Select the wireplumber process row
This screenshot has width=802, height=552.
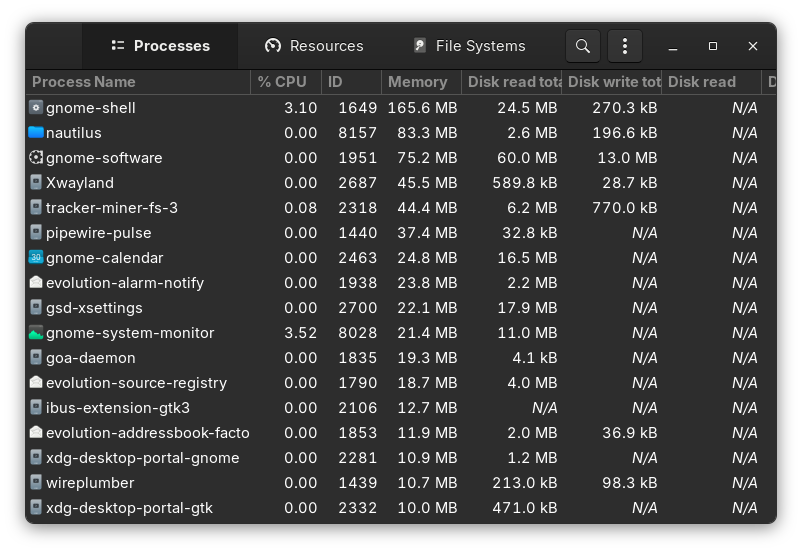point(401,482)
